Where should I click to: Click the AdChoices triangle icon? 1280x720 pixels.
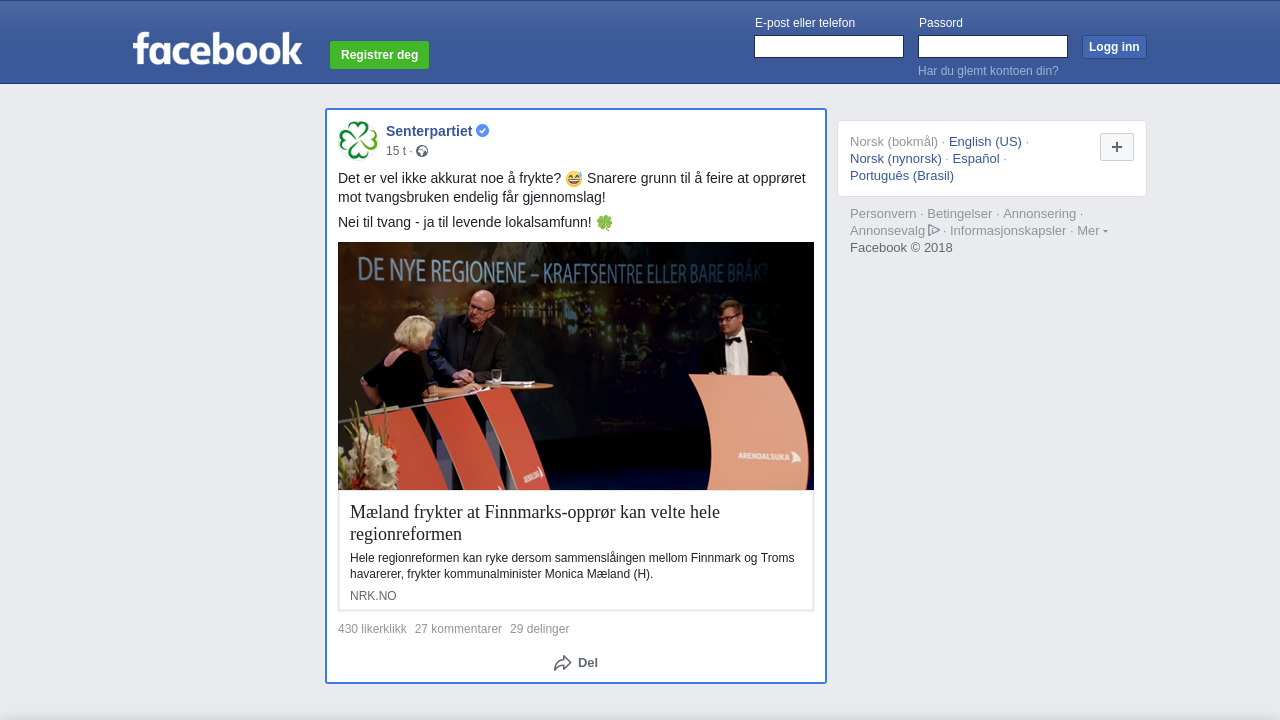pos(934,230)
